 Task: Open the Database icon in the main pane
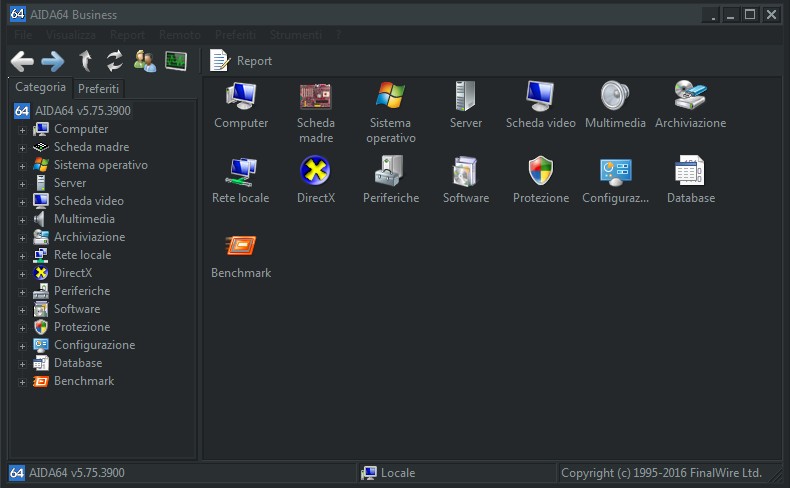[x=690, y=171]
